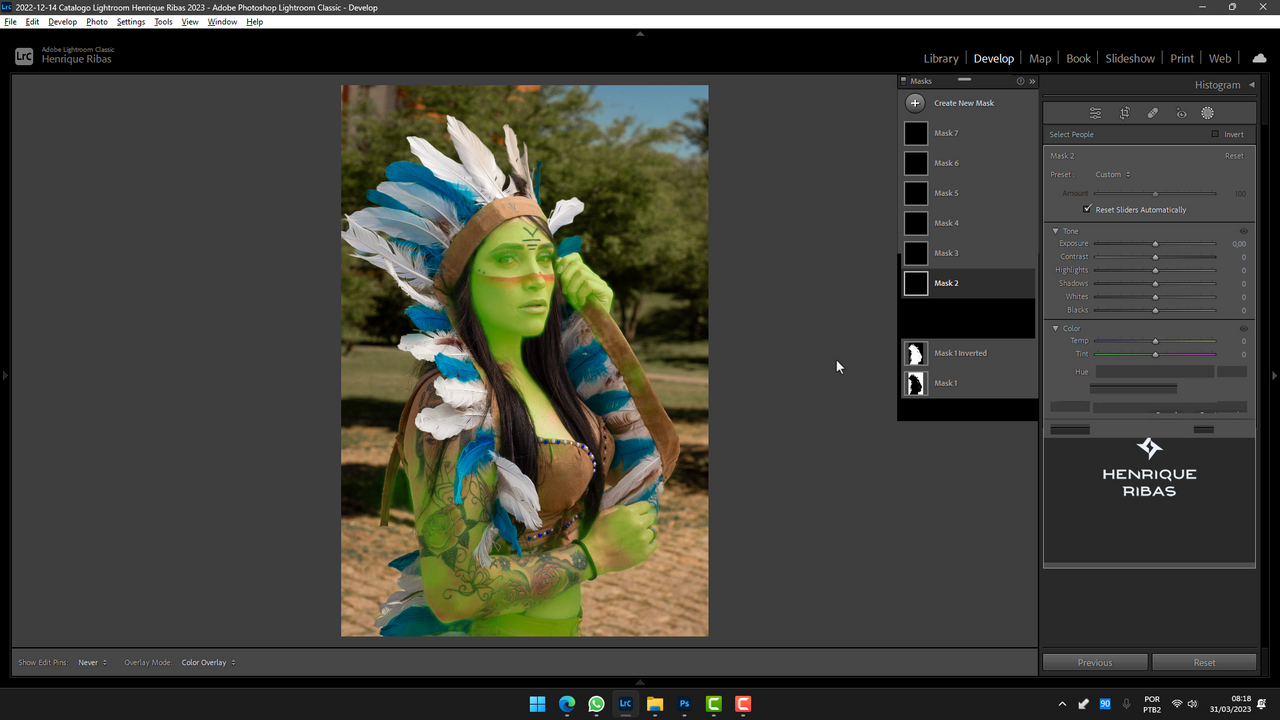Select the Healing tool icon

pos(1152,113)
